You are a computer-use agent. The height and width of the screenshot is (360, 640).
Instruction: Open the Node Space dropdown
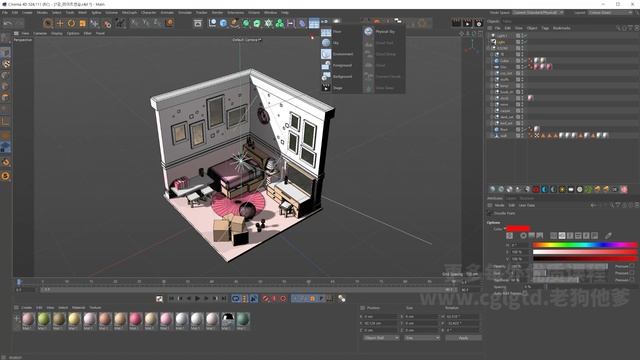pyautogui.click(x=538, y=13)
